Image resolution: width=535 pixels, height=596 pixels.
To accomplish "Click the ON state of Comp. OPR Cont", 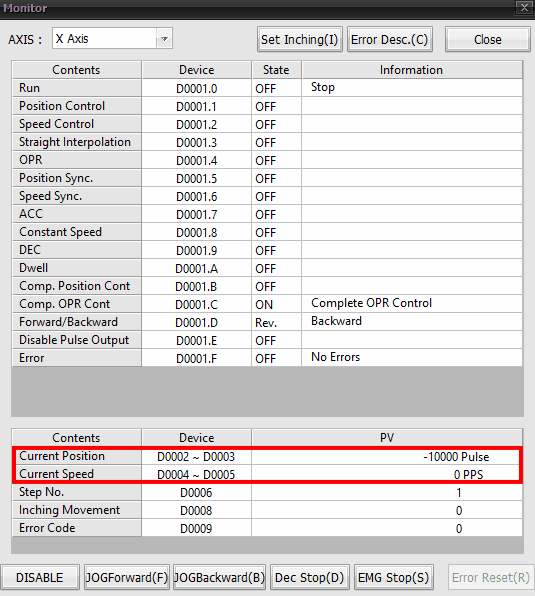I will click(x=276, y=304).
